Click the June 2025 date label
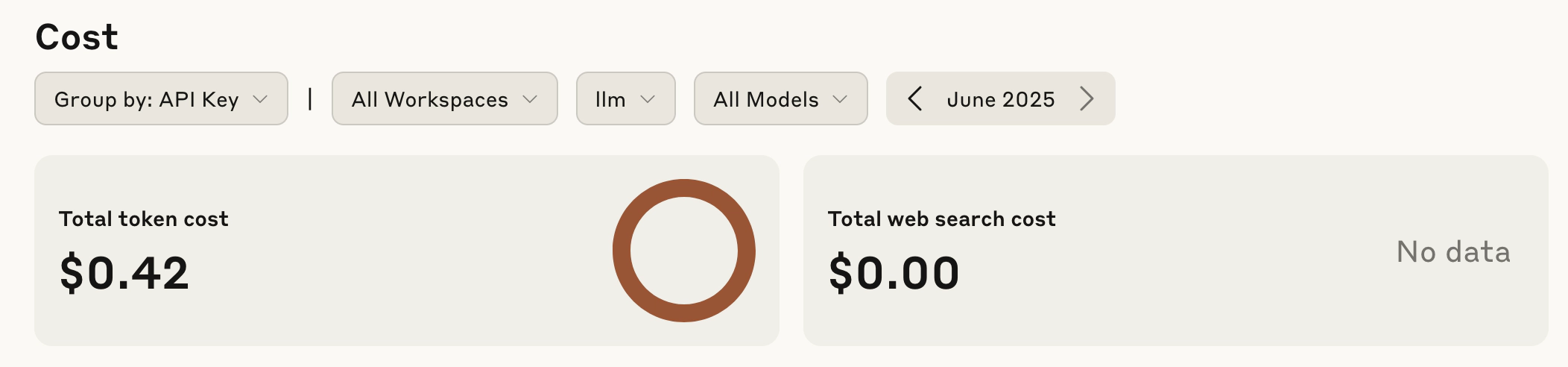Image resolution: width=1568 pixels, height=367 pixels. pyautogui.click(x=1000, y=99)
